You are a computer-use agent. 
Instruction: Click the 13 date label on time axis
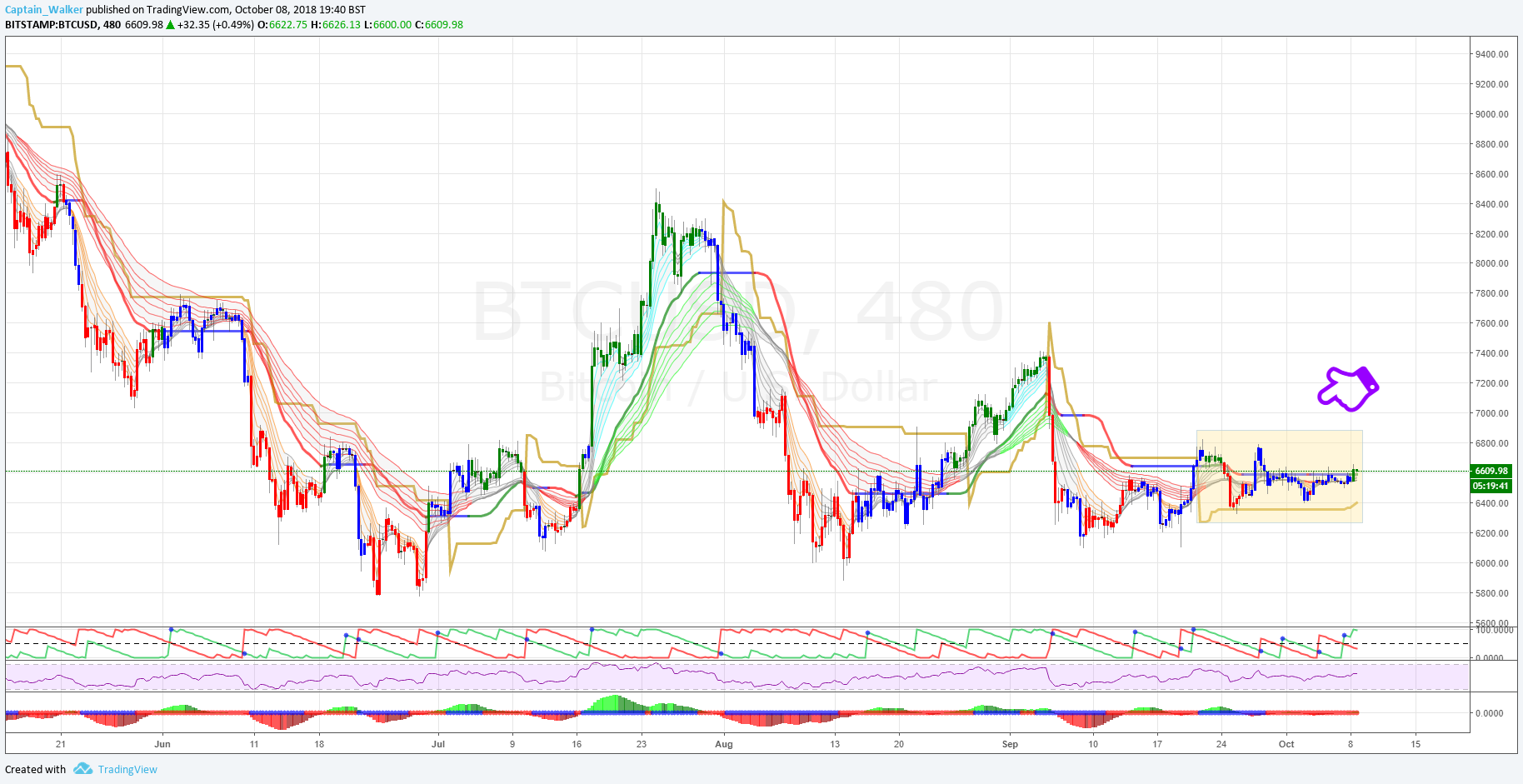[835, 744]
